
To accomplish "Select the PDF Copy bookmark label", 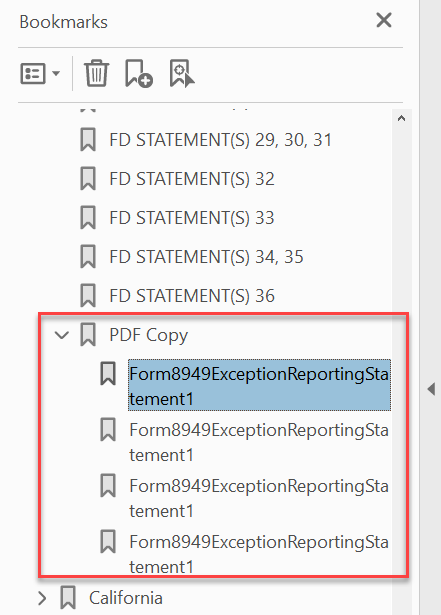I will click(x=149, y=335).
